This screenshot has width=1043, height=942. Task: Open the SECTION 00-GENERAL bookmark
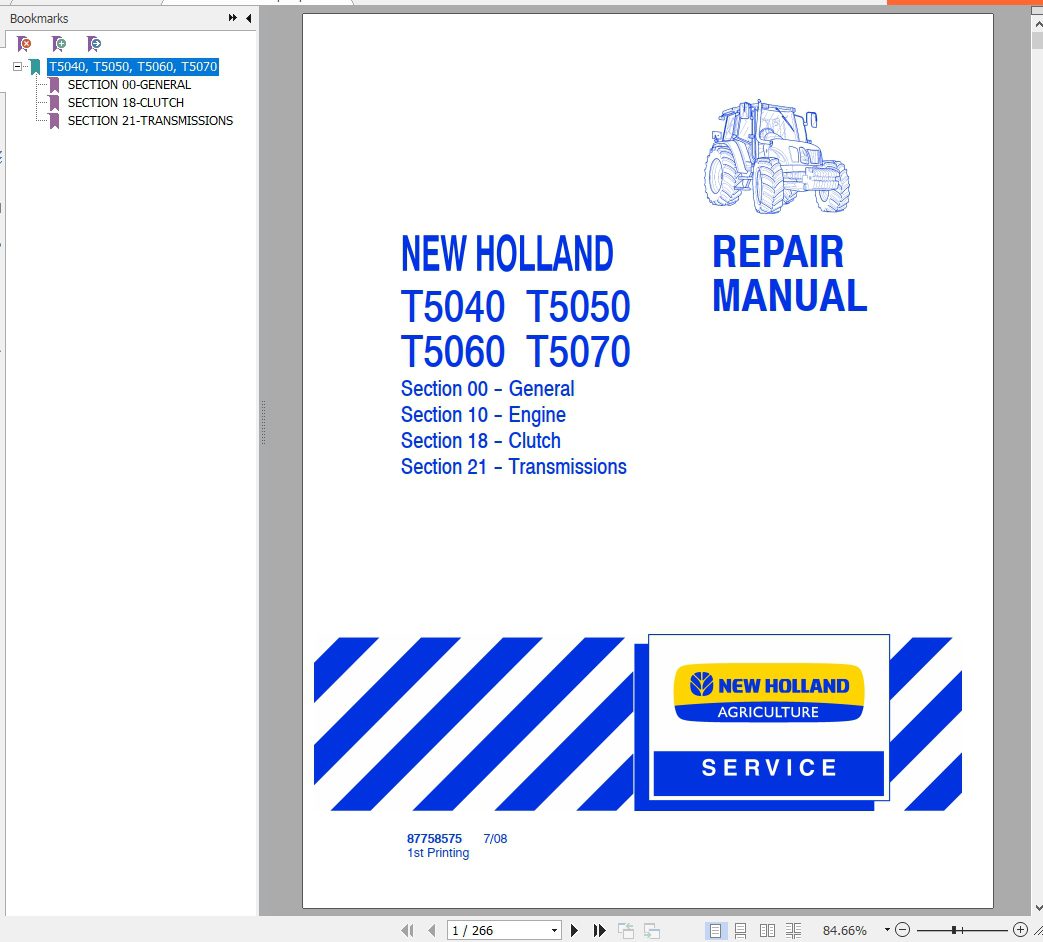129,84
